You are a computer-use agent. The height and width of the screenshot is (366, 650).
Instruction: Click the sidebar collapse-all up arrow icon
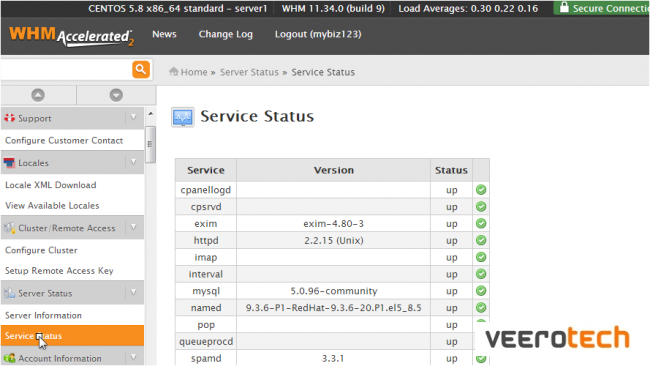click(x=38, y=95)
